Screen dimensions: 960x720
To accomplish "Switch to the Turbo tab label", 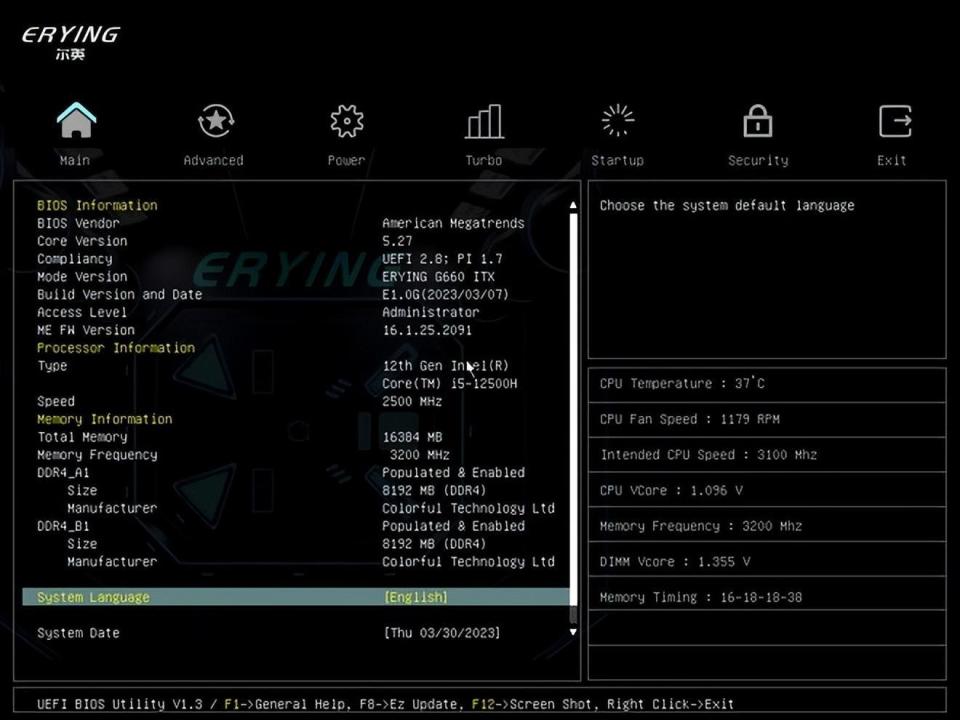I will [x=484, y=160].
